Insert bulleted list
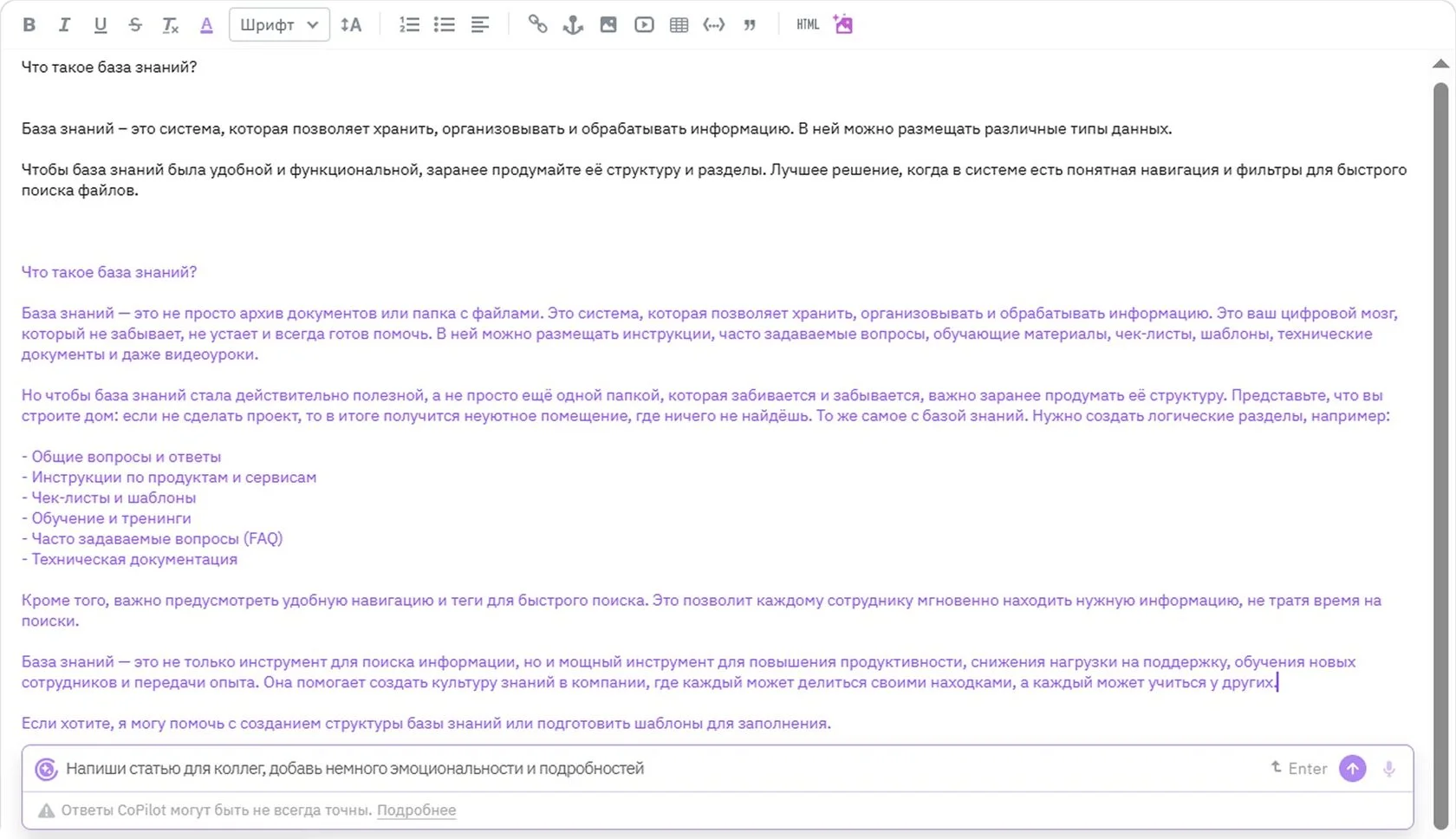This screenshot has height=839, width=1456. click(x=445, y=25)
